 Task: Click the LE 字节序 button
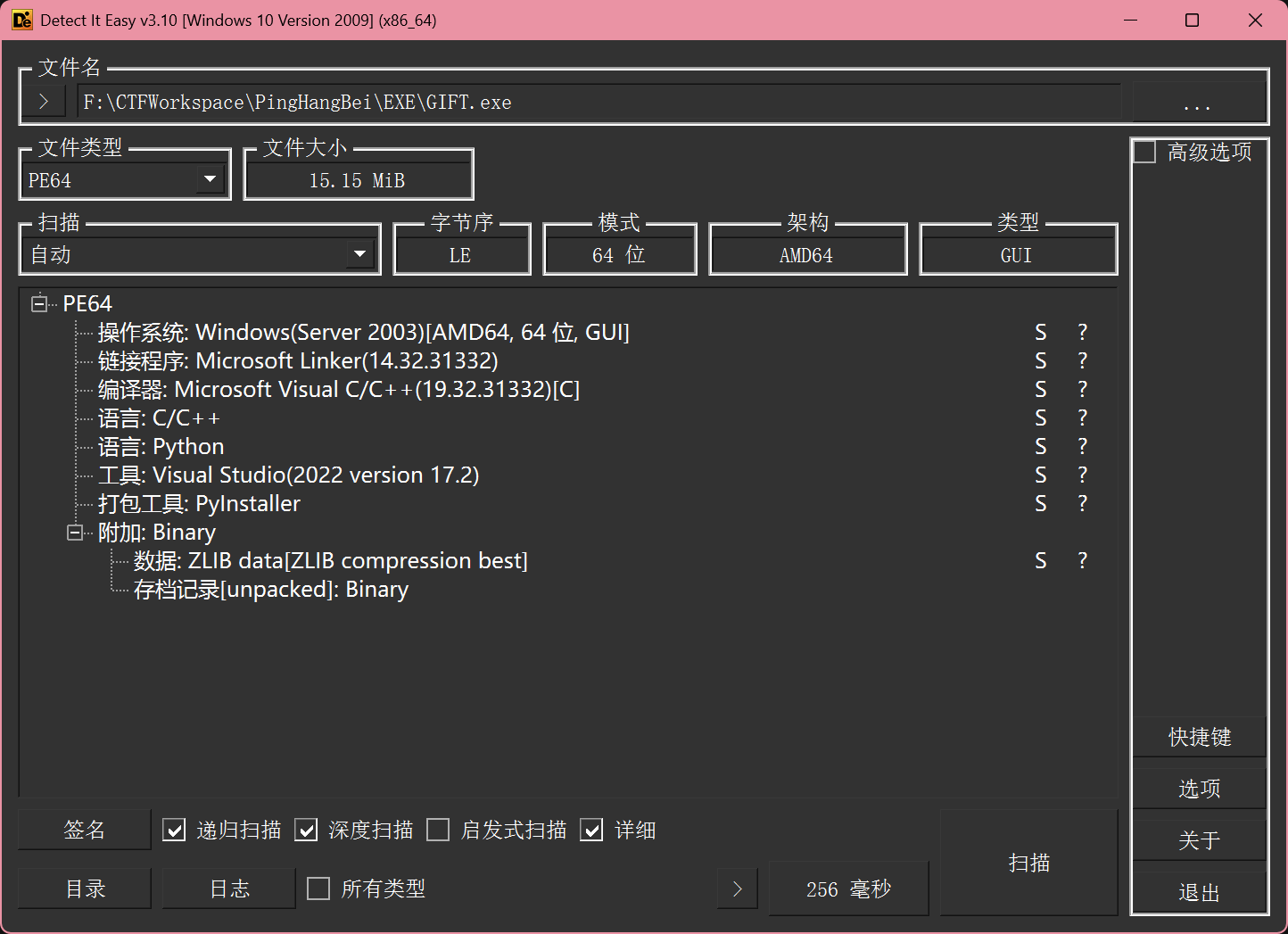(461, 255)
